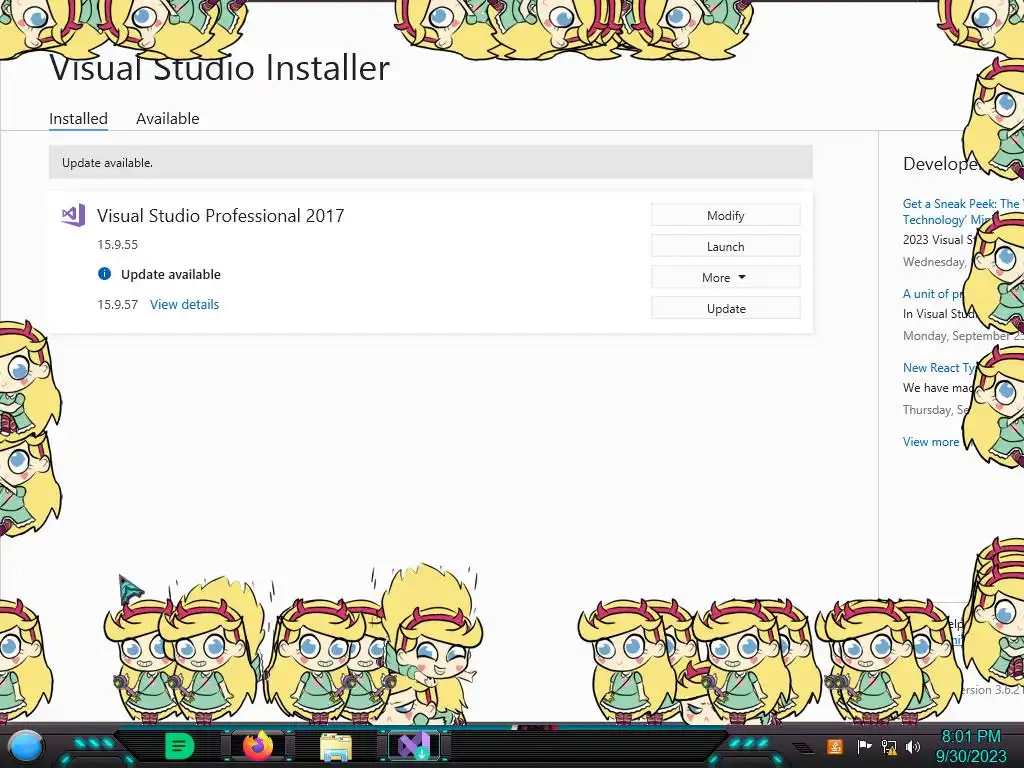
Task: Click the network warning tray icon
Action: 889,746
